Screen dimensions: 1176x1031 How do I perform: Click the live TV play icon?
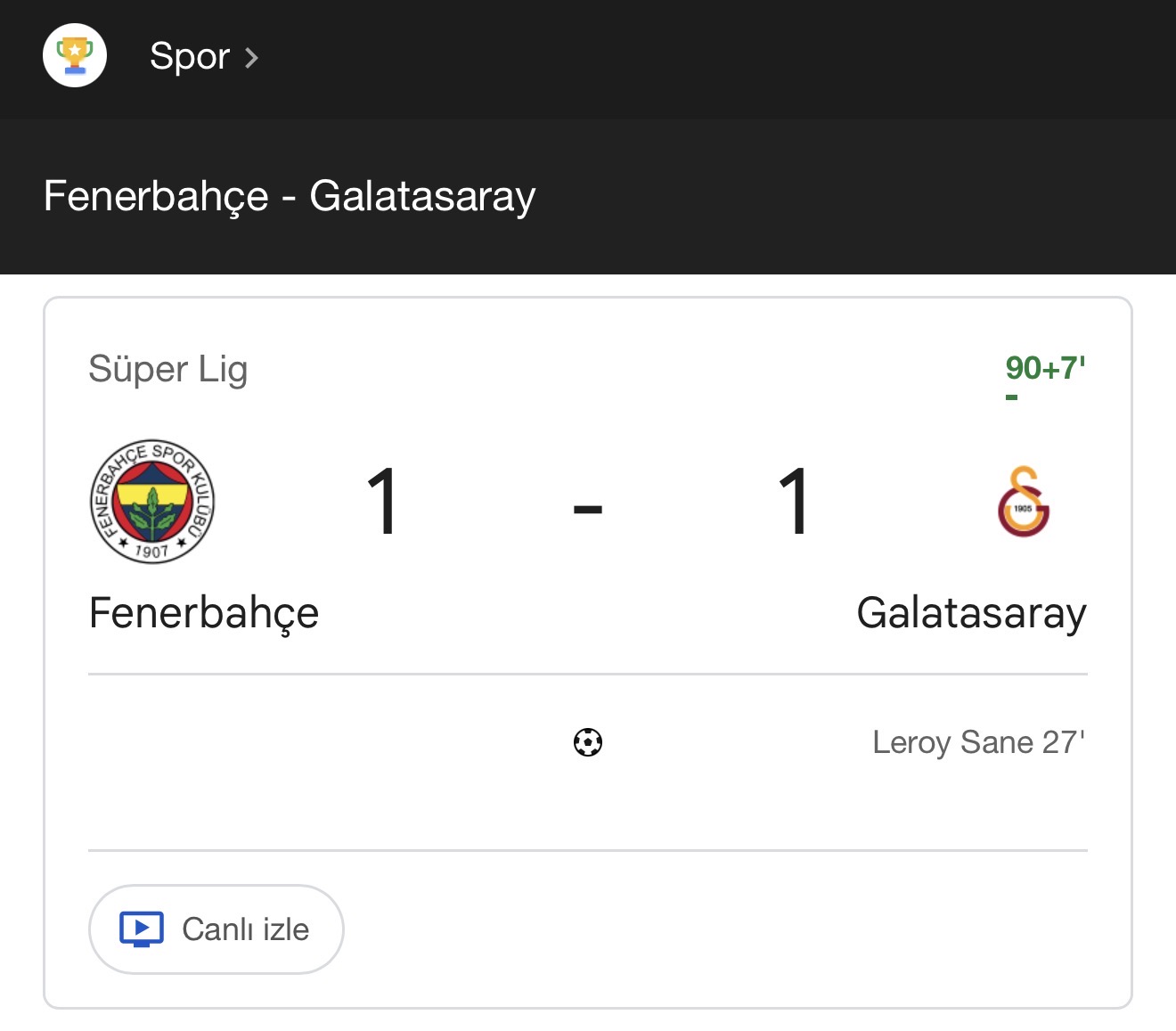(142, 929)
